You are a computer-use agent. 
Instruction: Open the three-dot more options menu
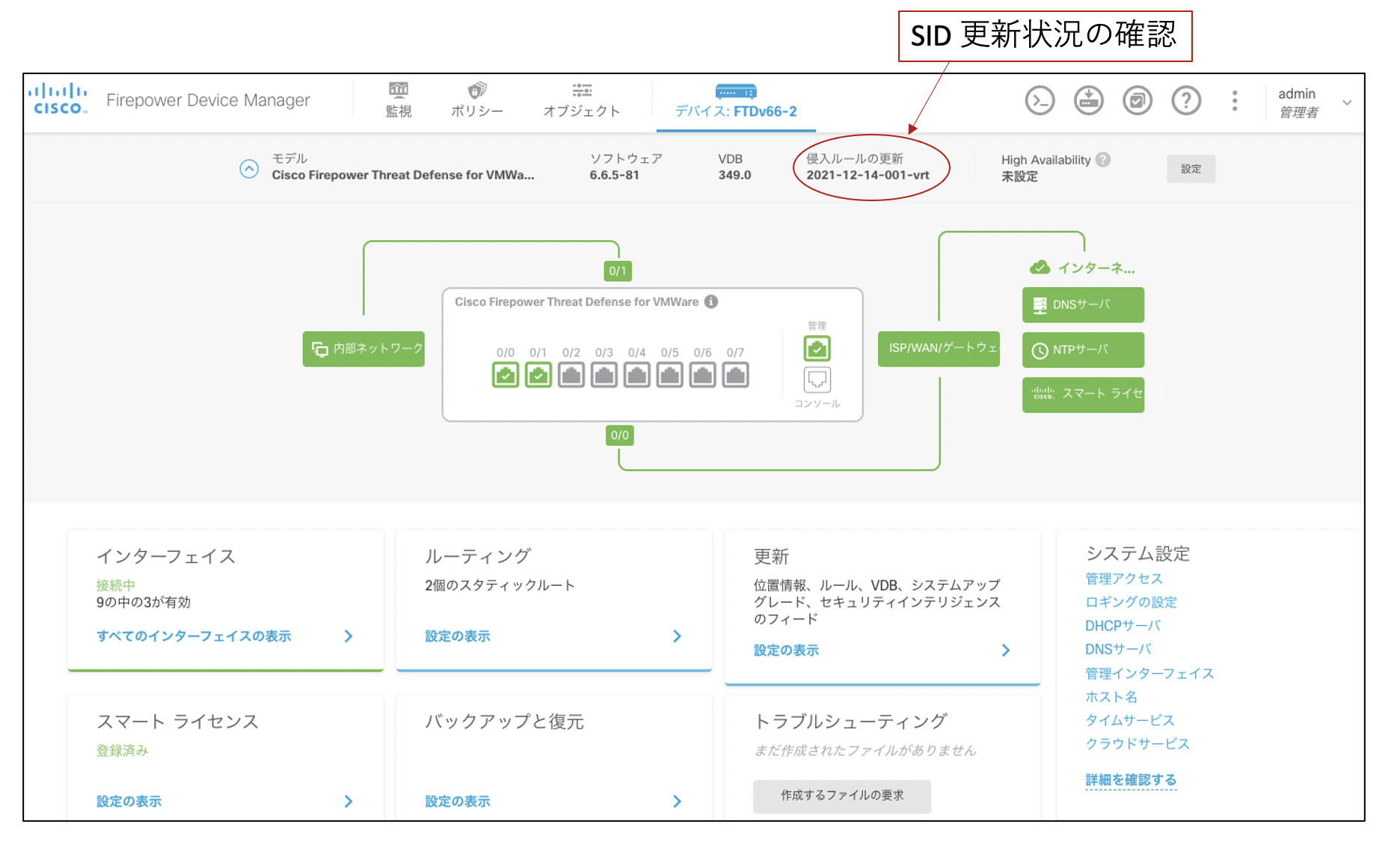pyautogui.click(x=1235, y=100)
